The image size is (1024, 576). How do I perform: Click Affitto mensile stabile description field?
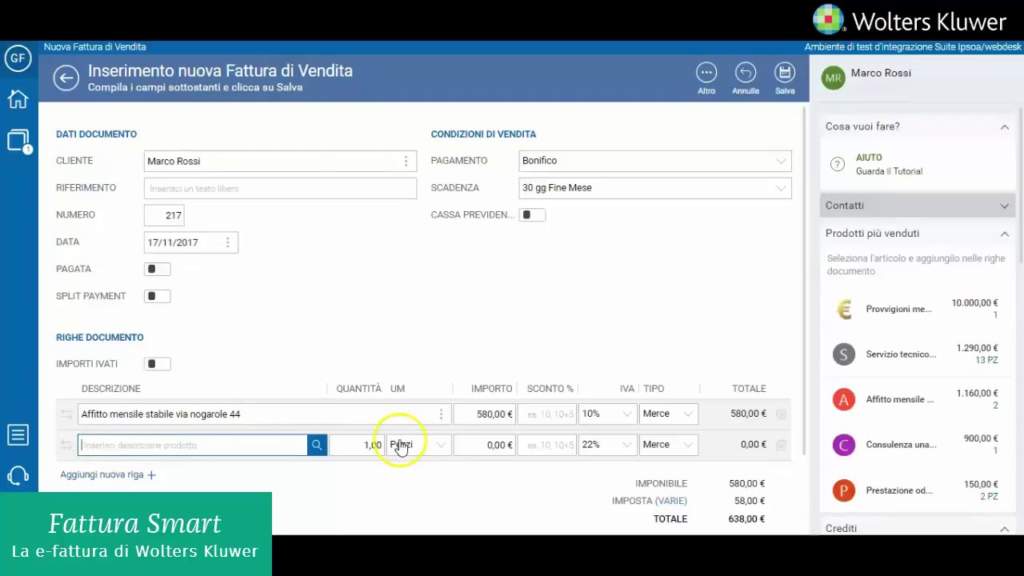[x=264, y=414]
